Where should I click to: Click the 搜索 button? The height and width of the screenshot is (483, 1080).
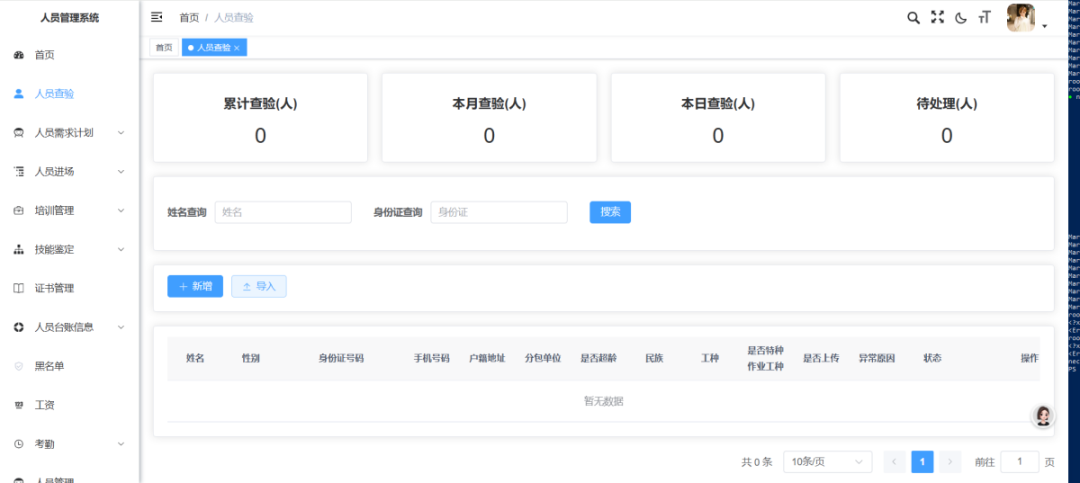point(610,212)
